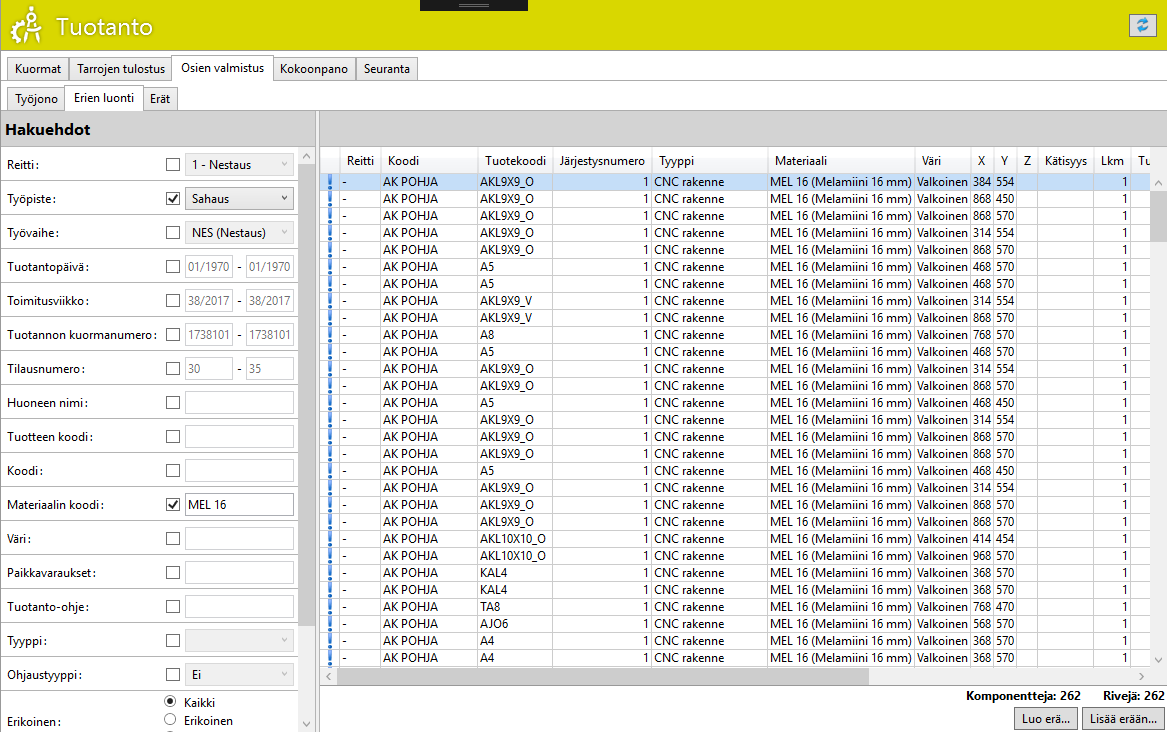Image resolution: width=1167 pixels, height=732 pixels.
Task: Toggle the Koodi filter checkbox
Action: (x=173, y=470)
